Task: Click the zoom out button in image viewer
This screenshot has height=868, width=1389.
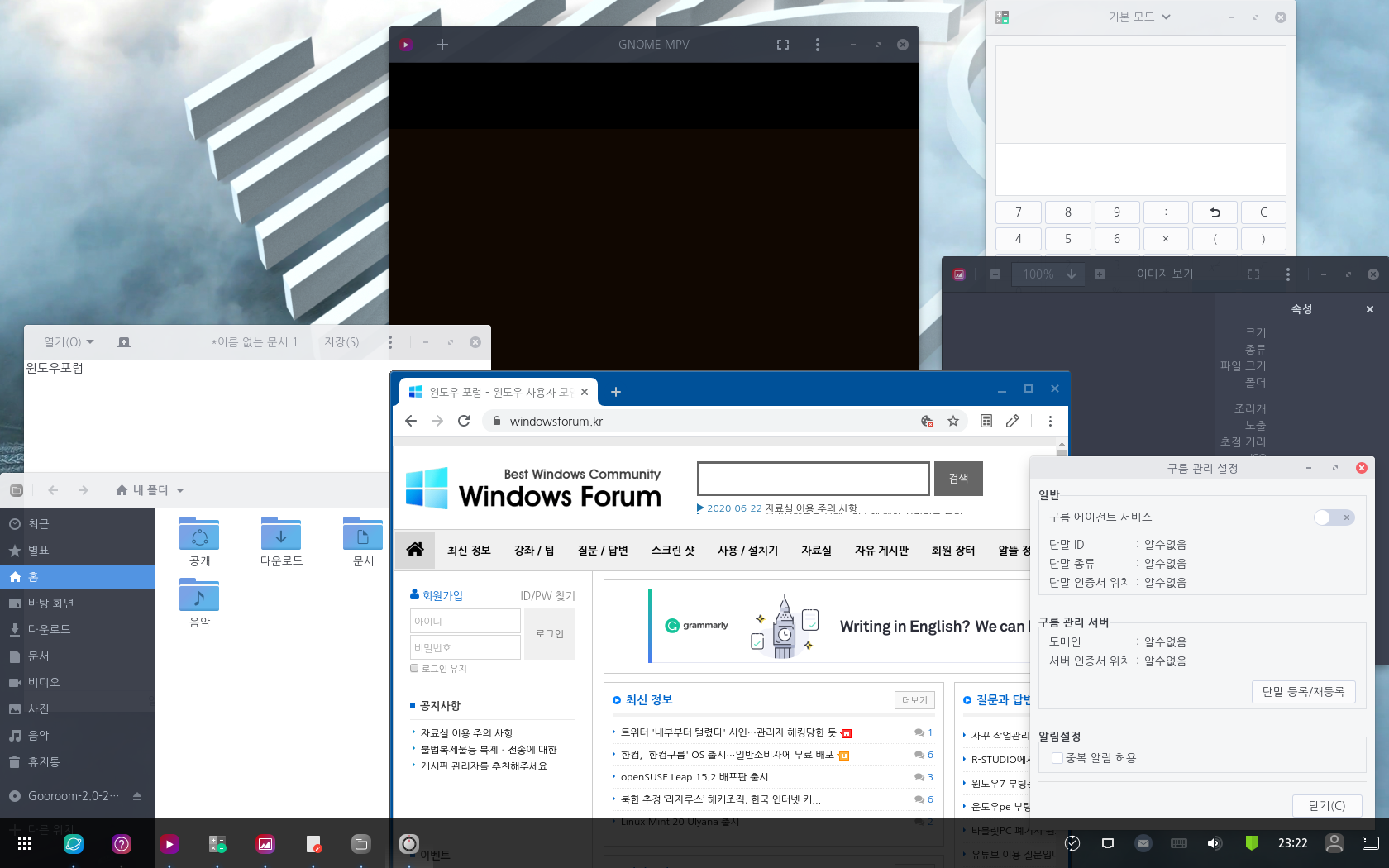Action: point(995,274)
